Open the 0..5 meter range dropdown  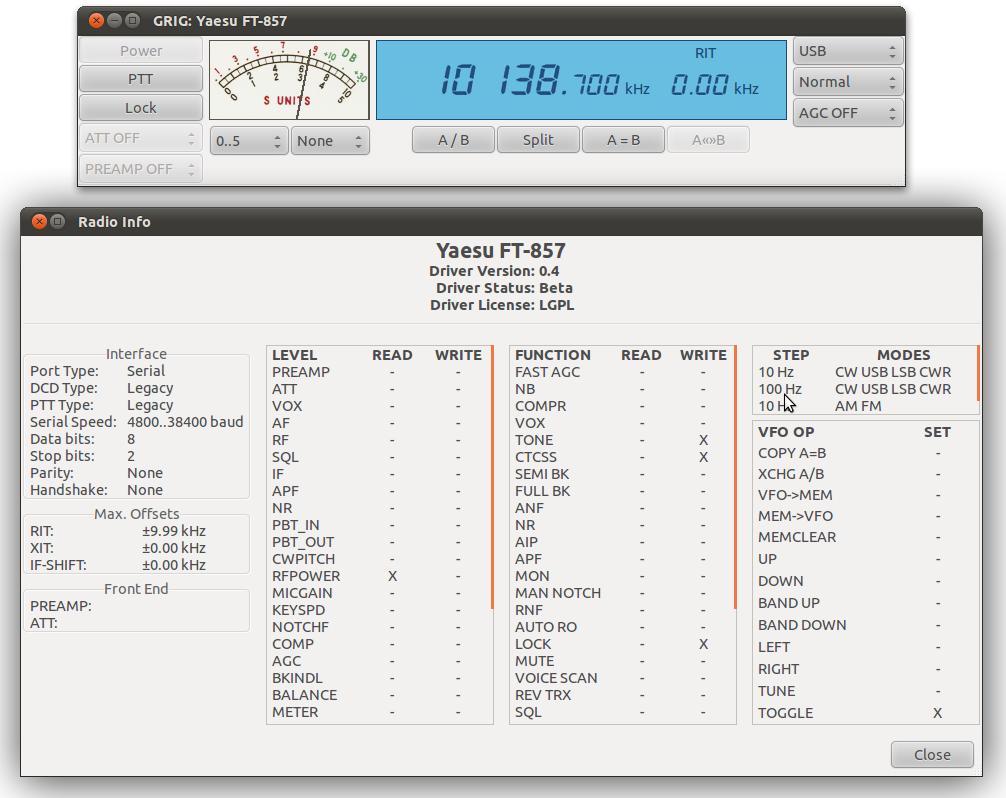point(249,140)
